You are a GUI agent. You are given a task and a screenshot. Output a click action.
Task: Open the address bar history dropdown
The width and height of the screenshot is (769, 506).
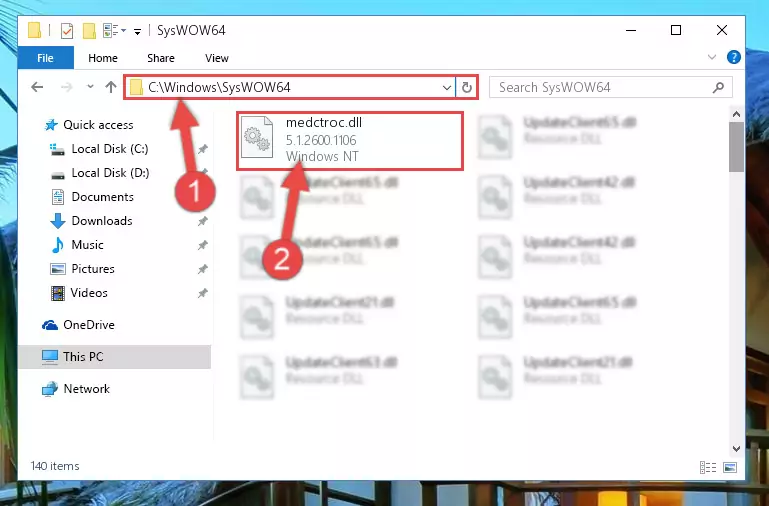tap(446, 88)
